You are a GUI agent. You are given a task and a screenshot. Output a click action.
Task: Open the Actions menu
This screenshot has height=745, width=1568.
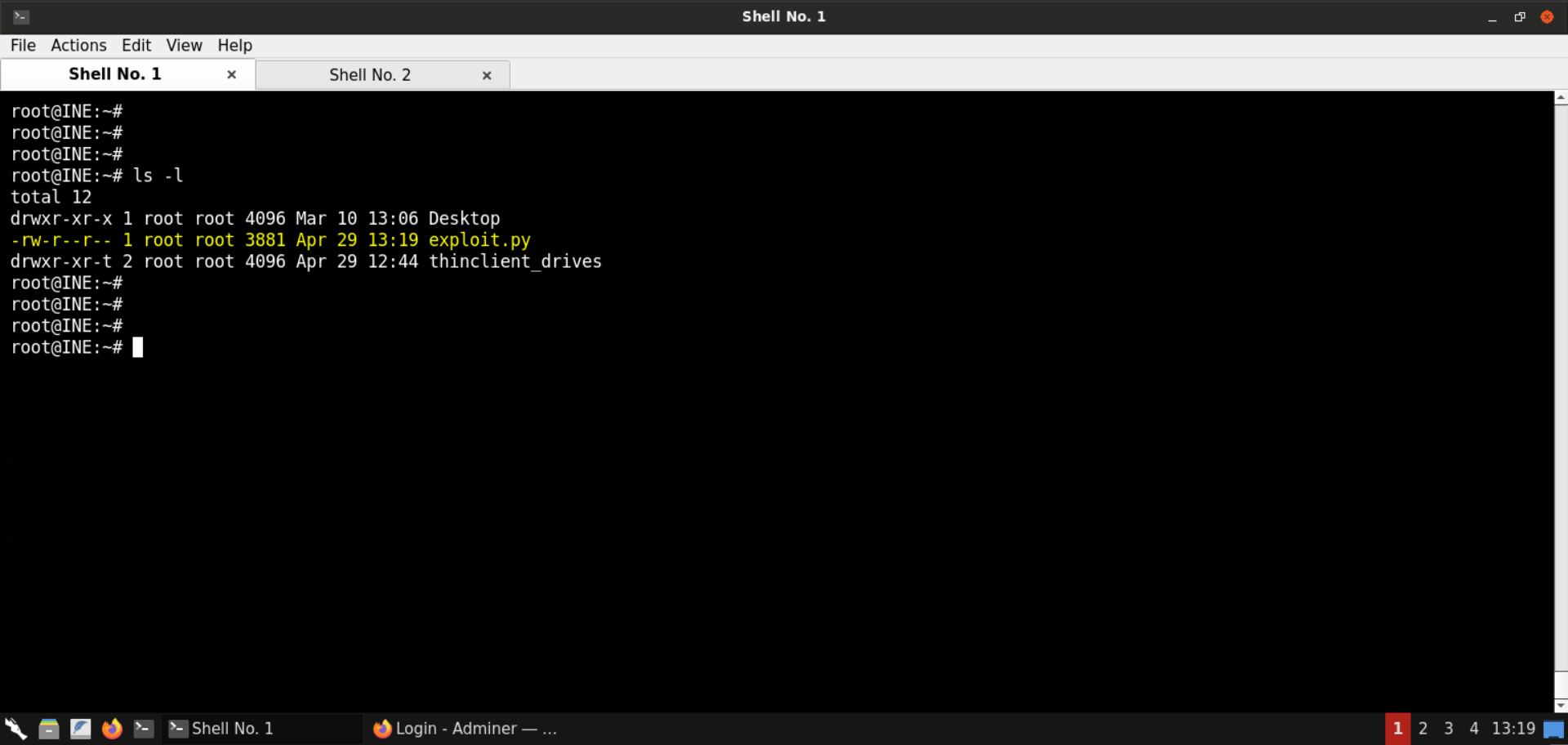tap(78, 46)
